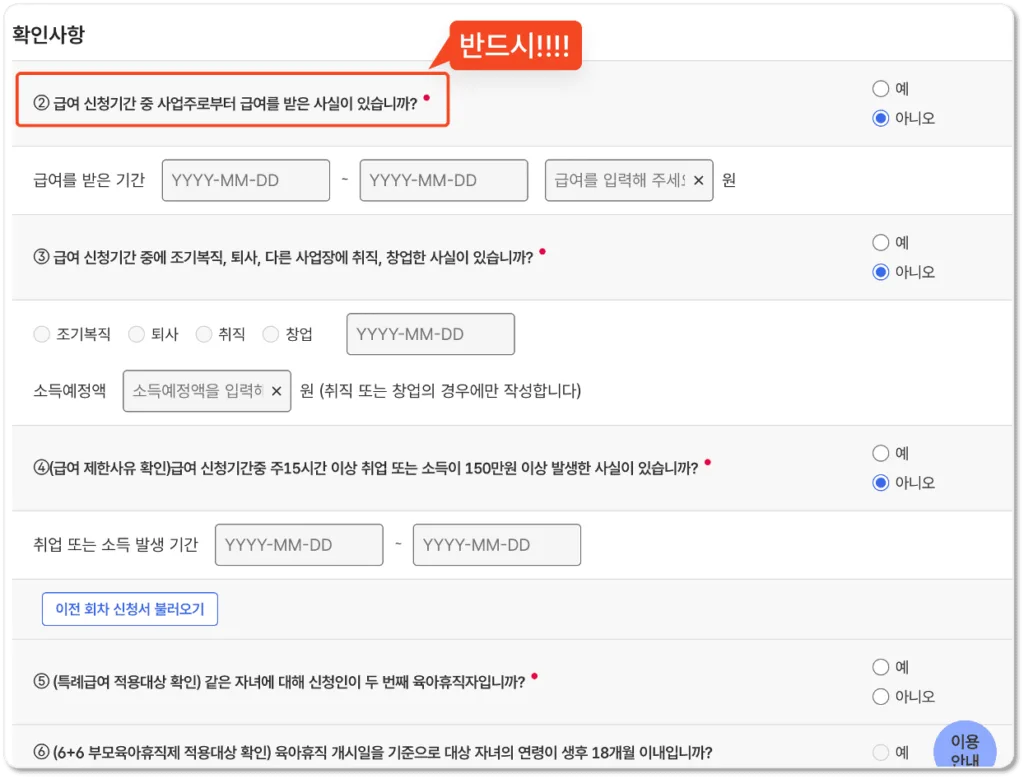Click the date field next to 창업 option
The image size is (1024, 779).
(x=430, y=334)
